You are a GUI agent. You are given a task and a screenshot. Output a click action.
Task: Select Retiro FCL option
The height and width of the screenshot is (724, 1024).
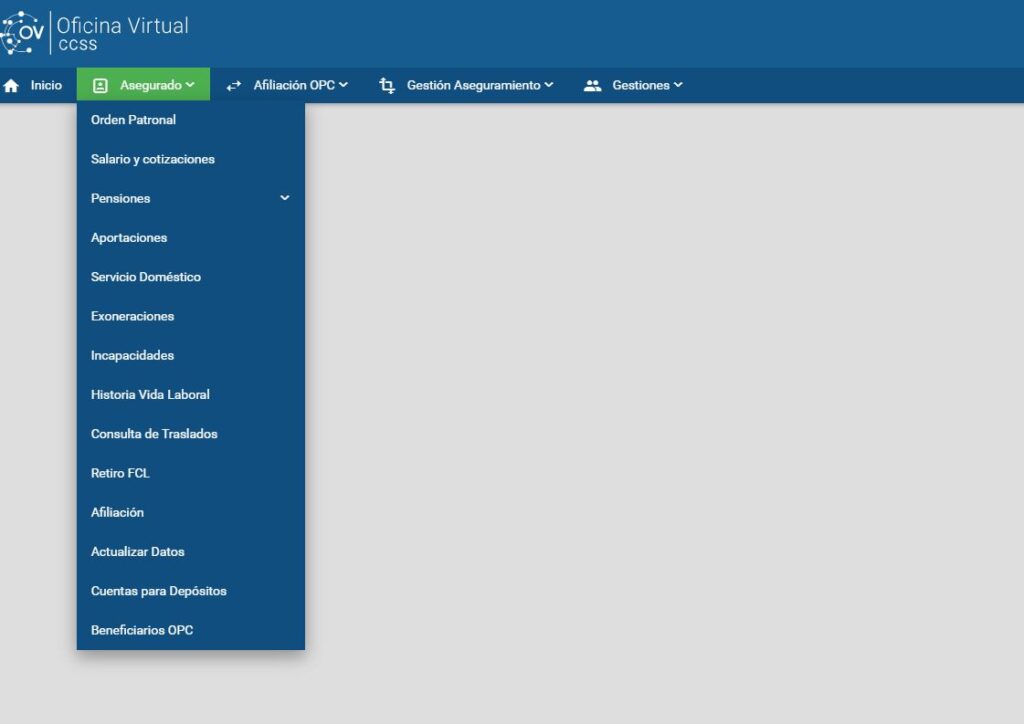pos(120,473)
